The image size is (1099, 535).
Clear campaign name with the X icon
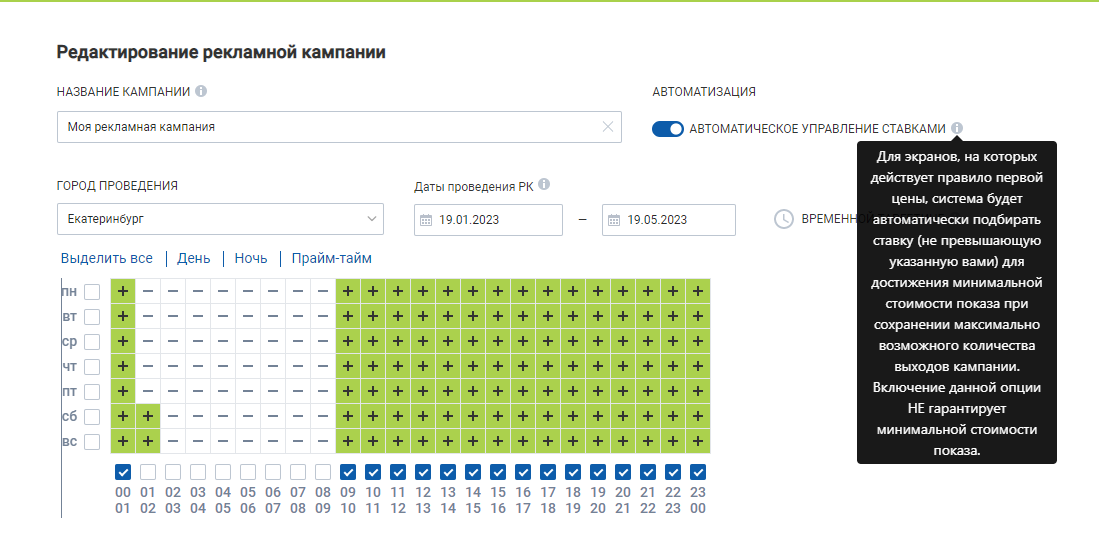[608, 127]
